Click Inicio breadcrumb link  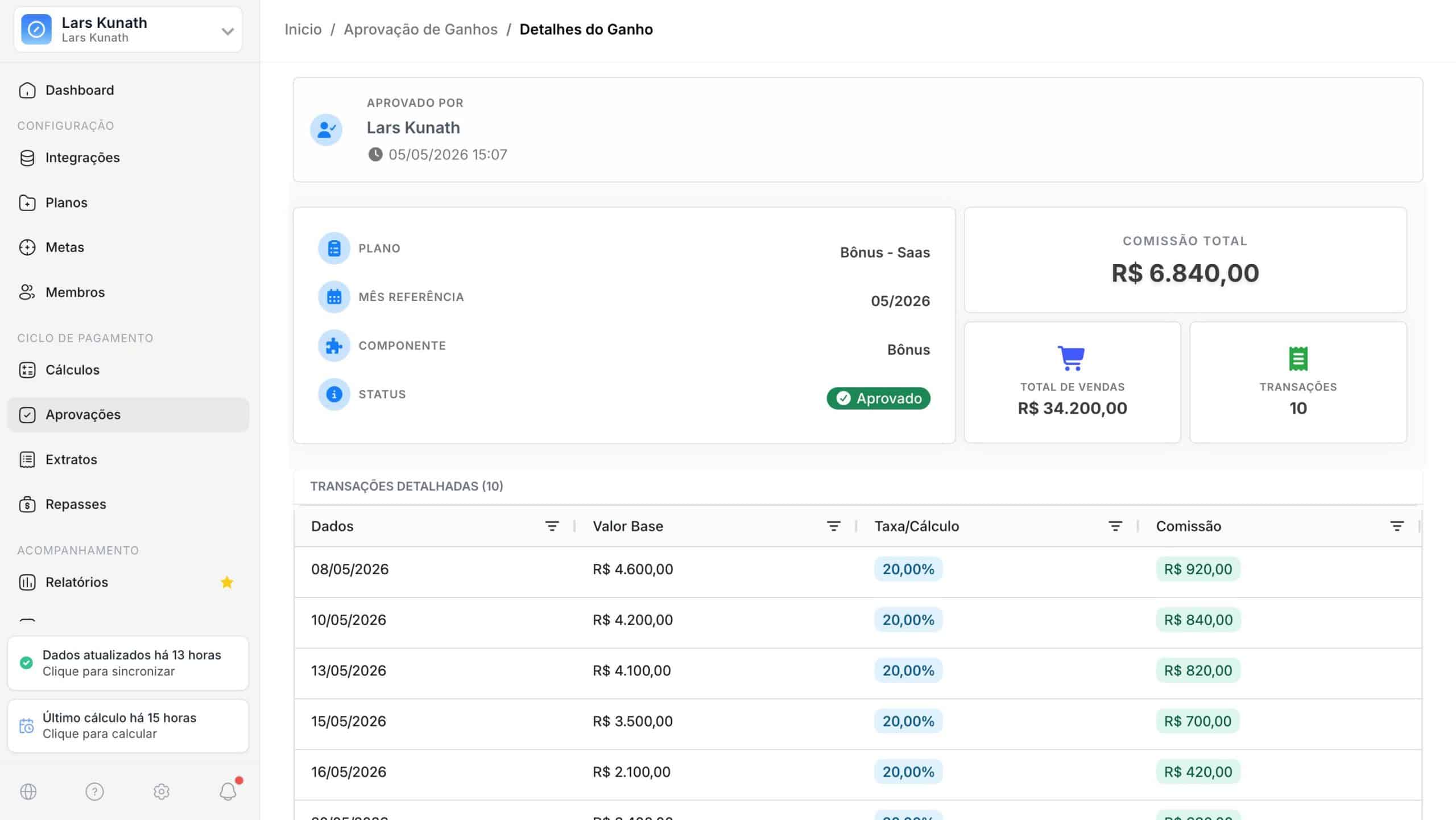click(x=303, y=30)
